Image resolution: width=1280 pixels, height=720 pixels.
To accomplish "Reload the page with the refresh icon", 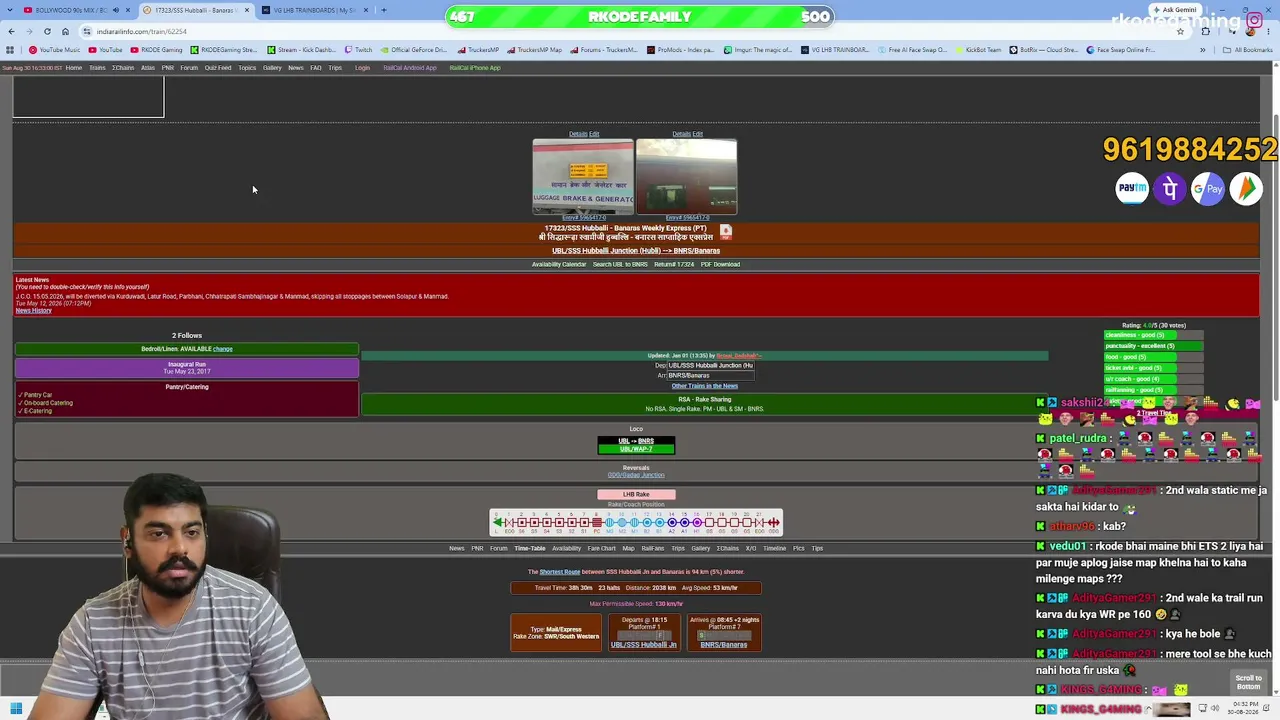I will 47,31.
